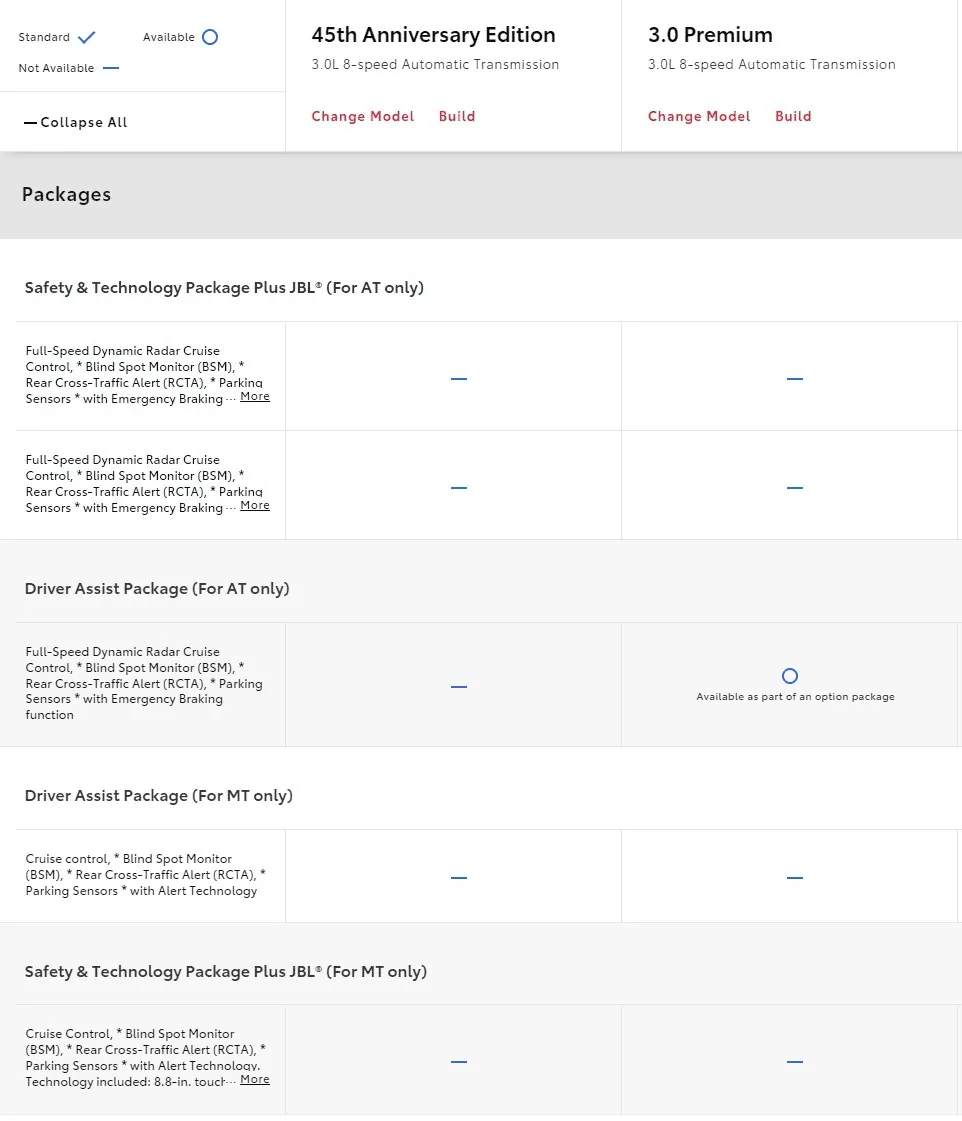The width and height of the screenshot is (962, 1121).
Task: Expand More in second Safety & Technology AT row
Action: 255,505
